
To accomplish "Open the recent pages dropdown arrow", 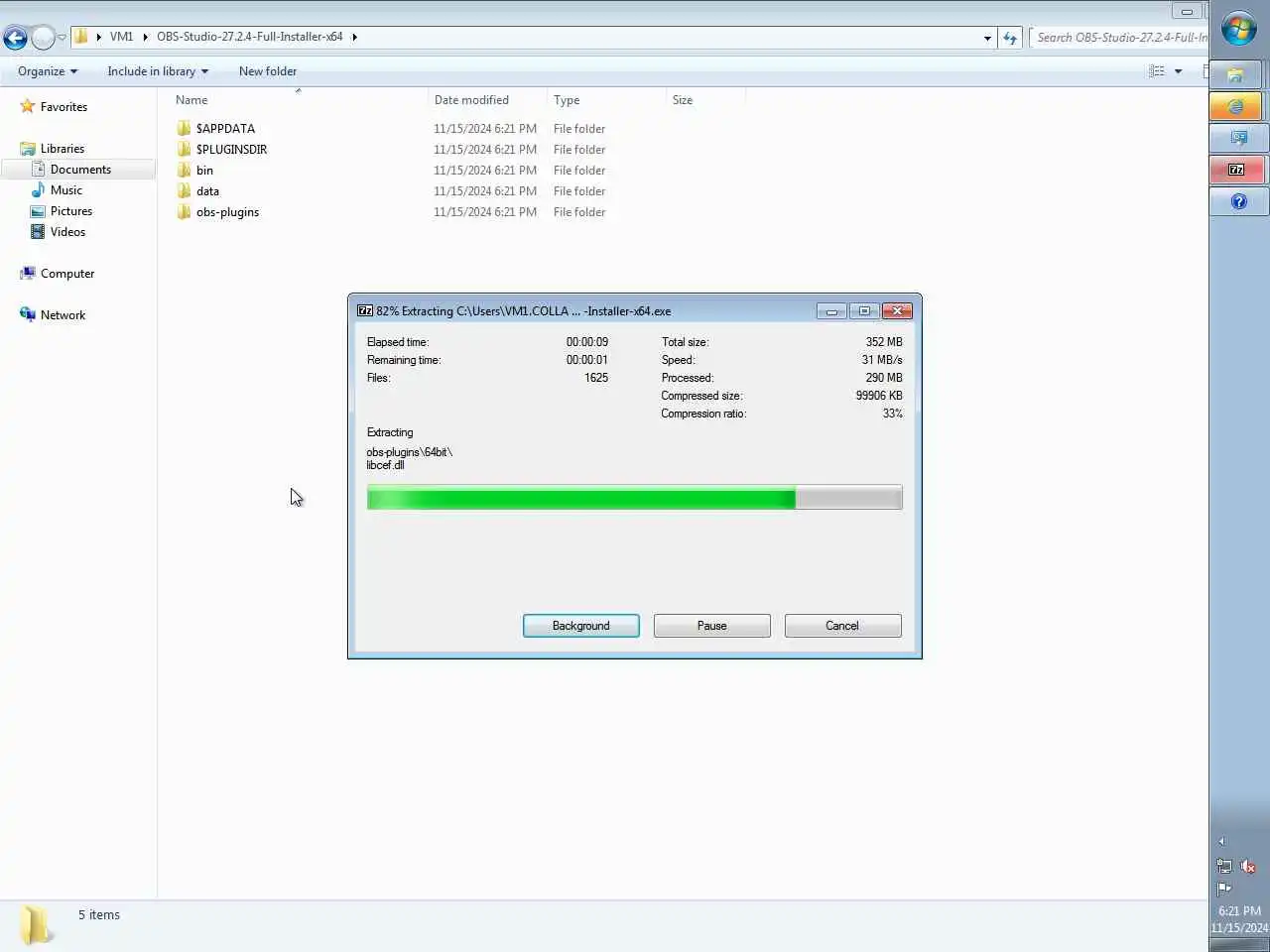I will pyautogui.click(x=62, y=38).
